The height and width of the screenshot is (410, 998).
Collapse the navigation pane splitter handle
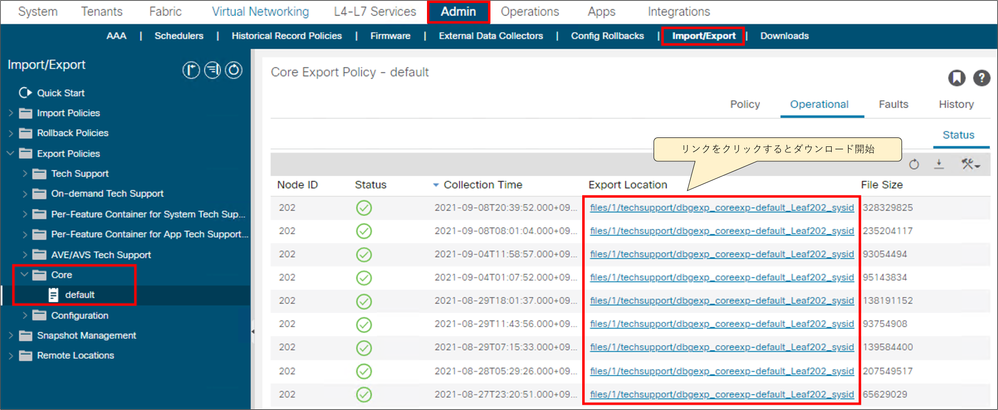(x=253, y=332)
